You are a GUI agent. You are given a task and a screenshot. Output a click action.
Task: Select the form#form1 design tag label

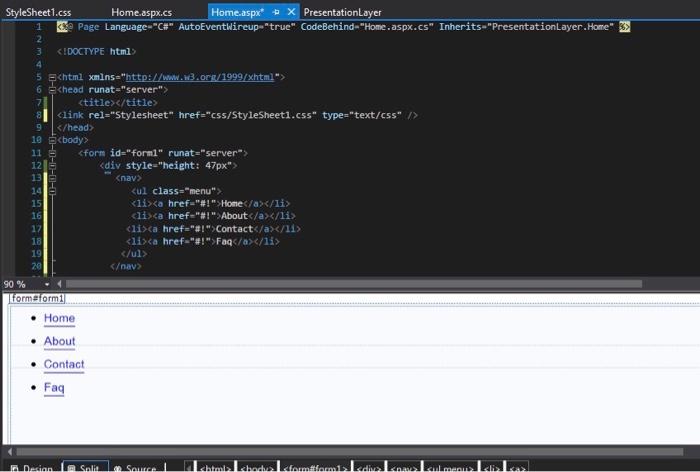38,298
